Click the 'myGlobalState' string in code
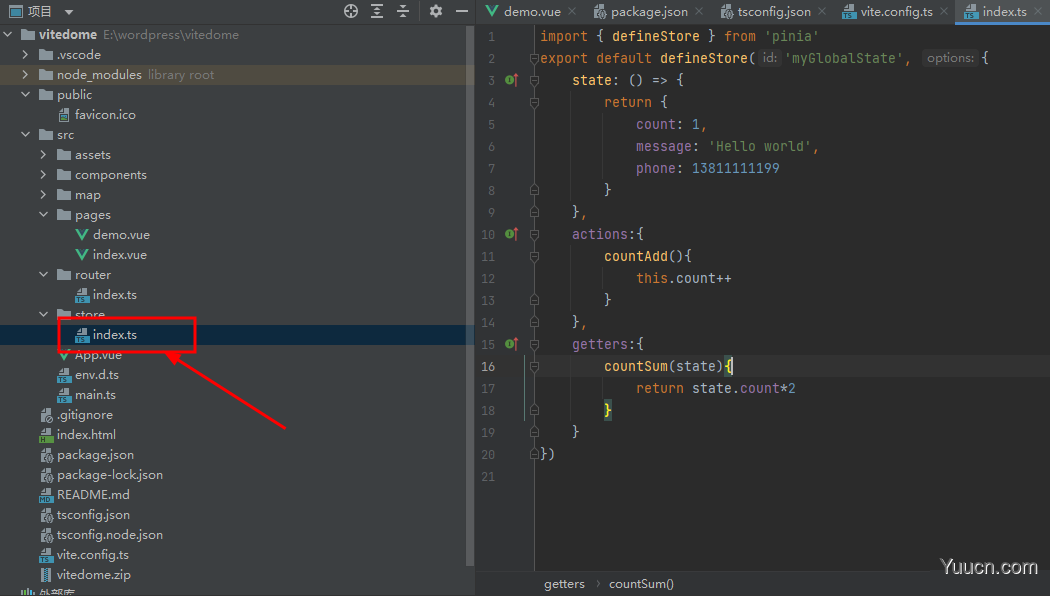1050x596 pixels. coord(842,58)
